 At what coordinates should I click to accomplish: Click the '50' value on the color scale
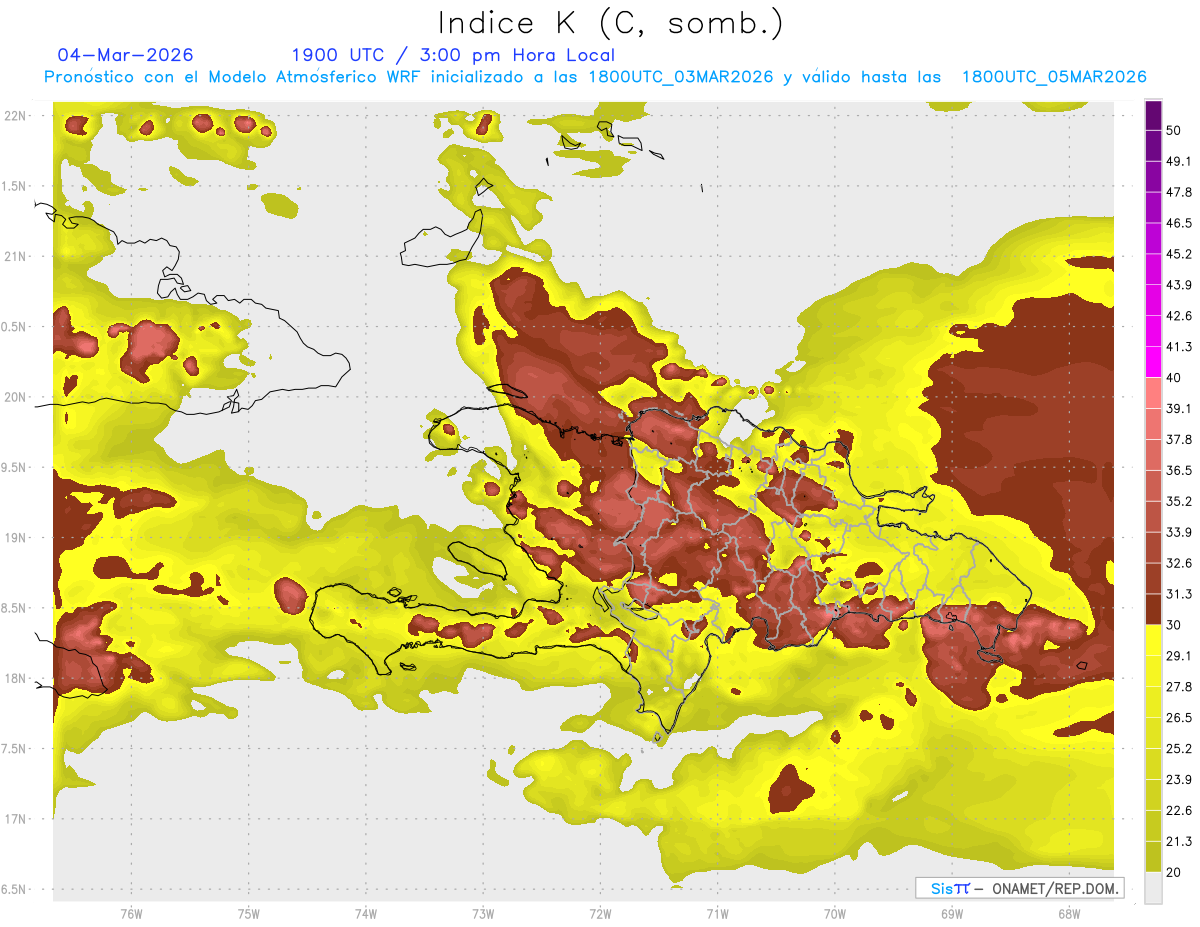[1174, 130]
